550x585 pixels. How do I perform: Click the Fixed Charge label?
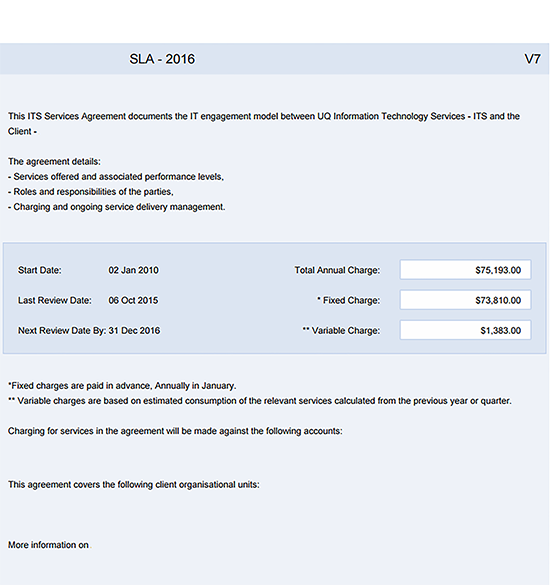coord(349,300)
